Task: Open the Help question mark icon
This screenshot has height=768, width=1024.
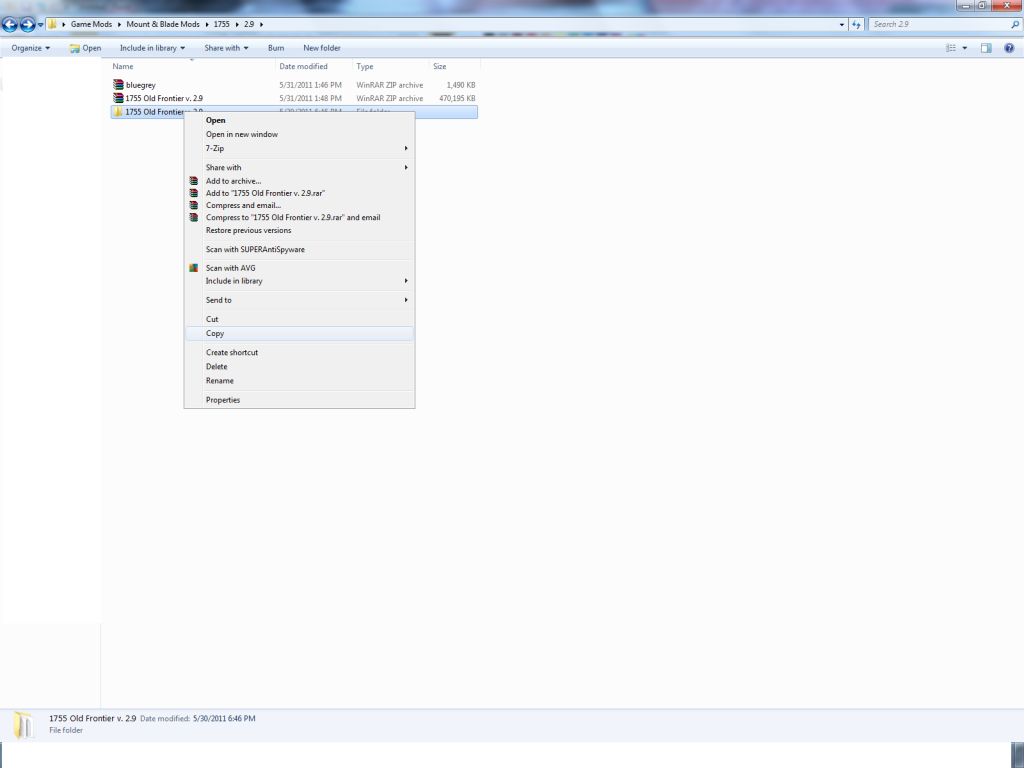Action: 1009,48
